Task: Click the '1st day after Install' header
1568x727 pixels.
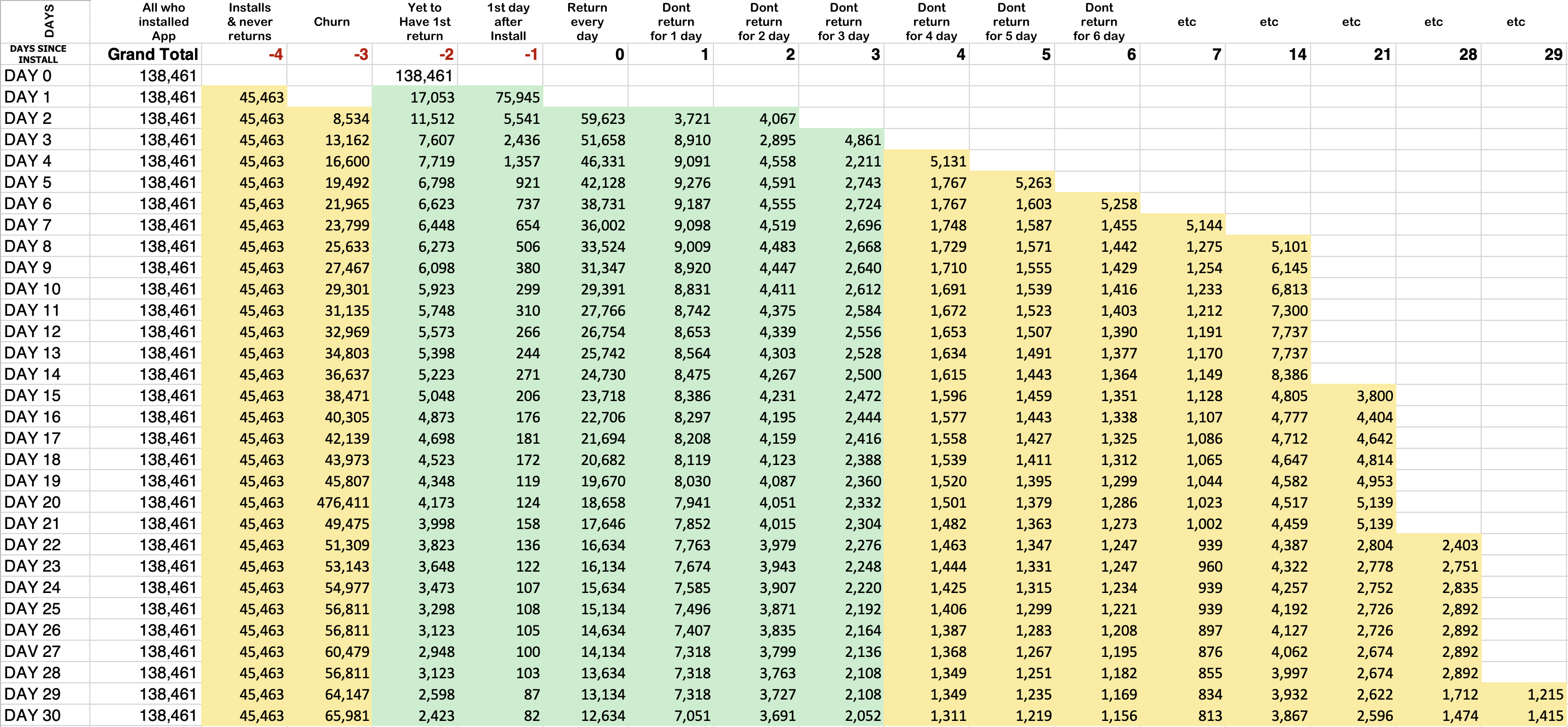Action: click(508, 22)
